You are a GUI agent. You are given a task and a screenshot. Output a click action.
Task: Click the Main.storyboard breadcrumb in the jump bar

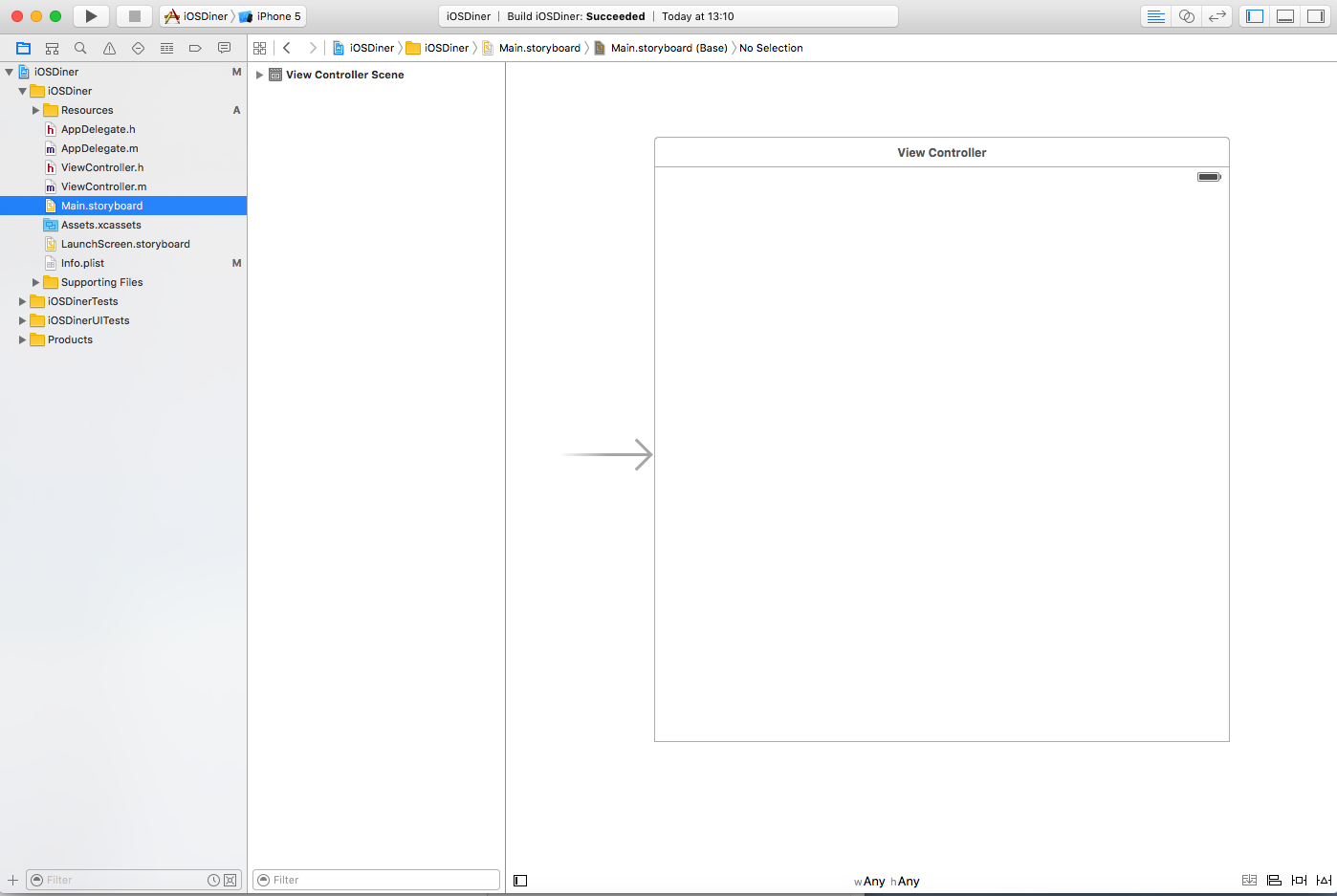pyautogui.click(x=531, y=48)
